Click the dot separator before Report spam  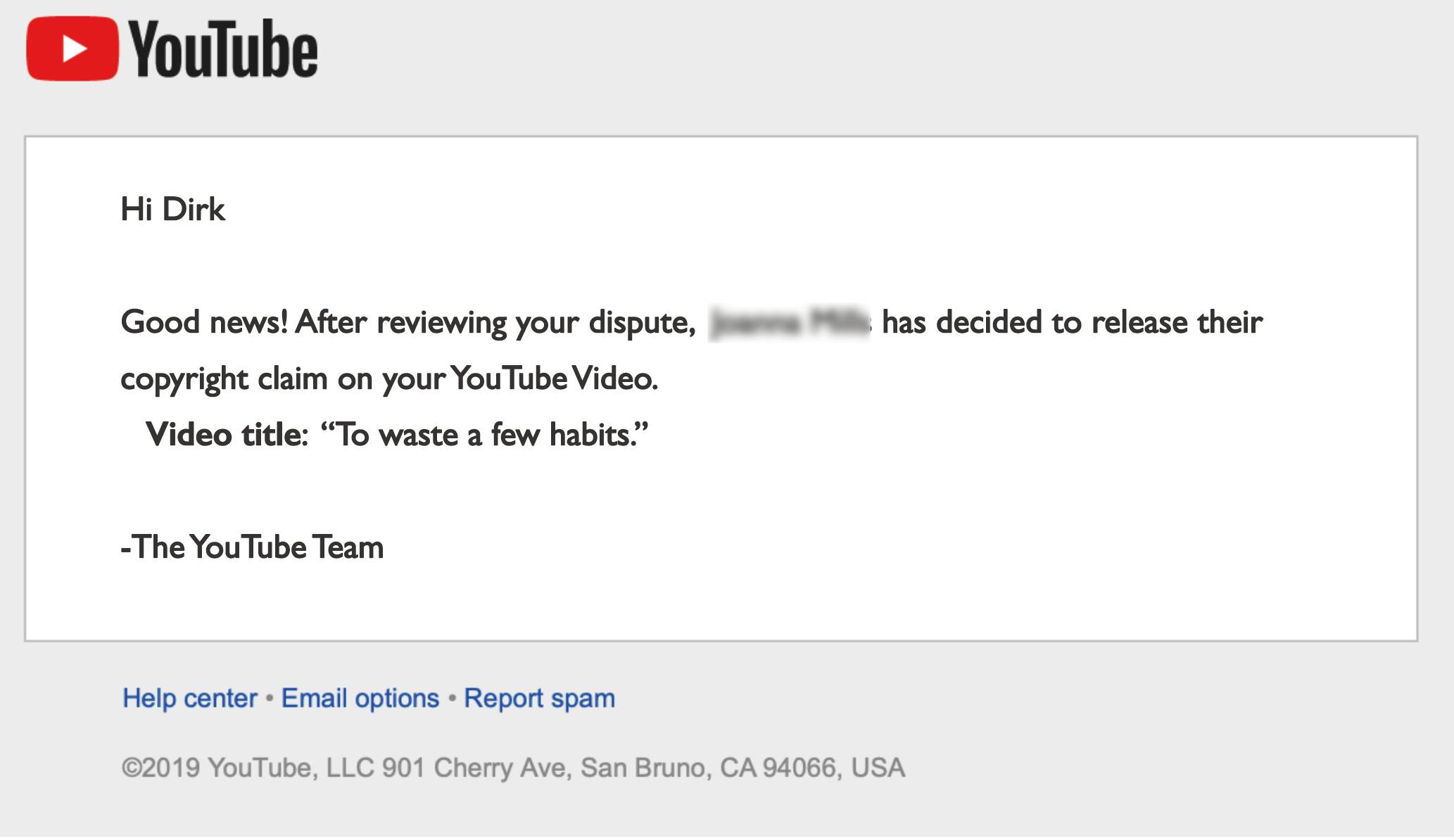click(452, 699)
